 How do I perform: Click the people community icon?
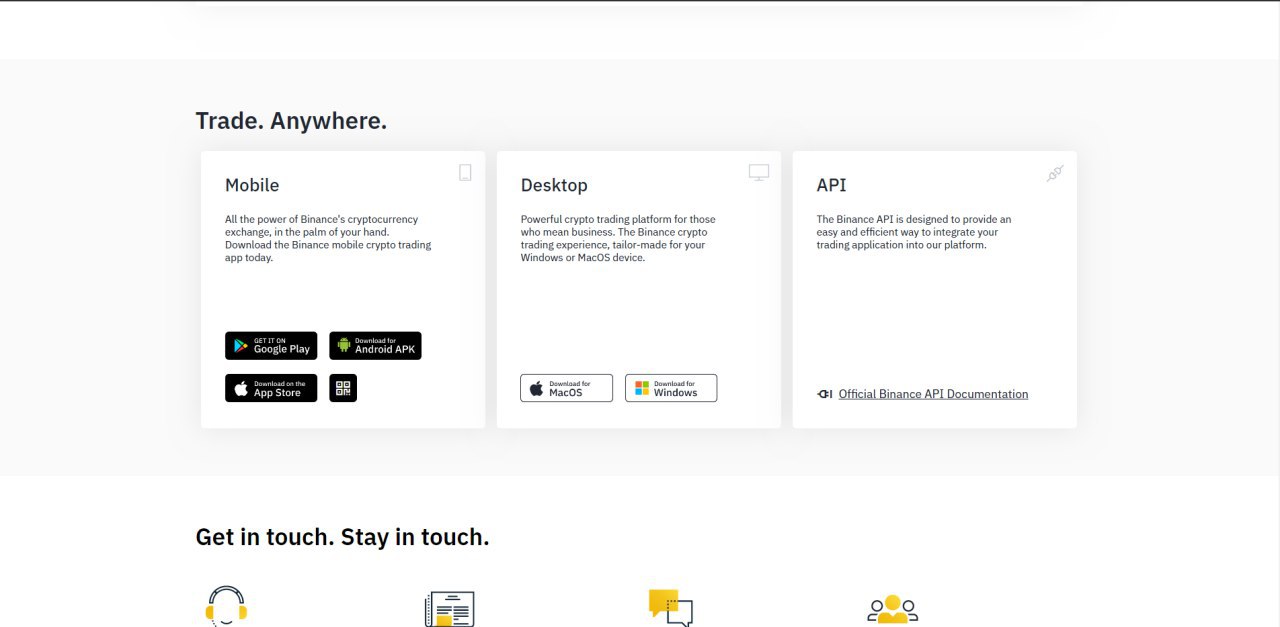(x=892, y=609)
